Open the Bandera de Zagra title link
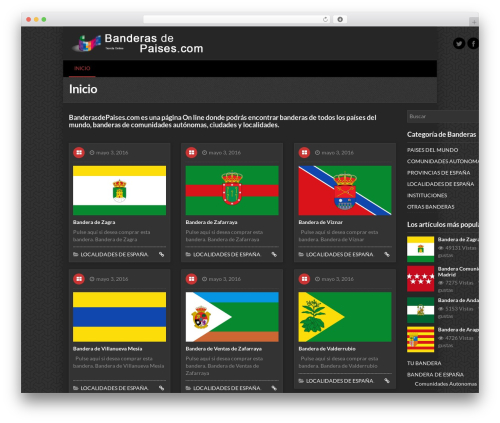 click(x=94, y=222)
